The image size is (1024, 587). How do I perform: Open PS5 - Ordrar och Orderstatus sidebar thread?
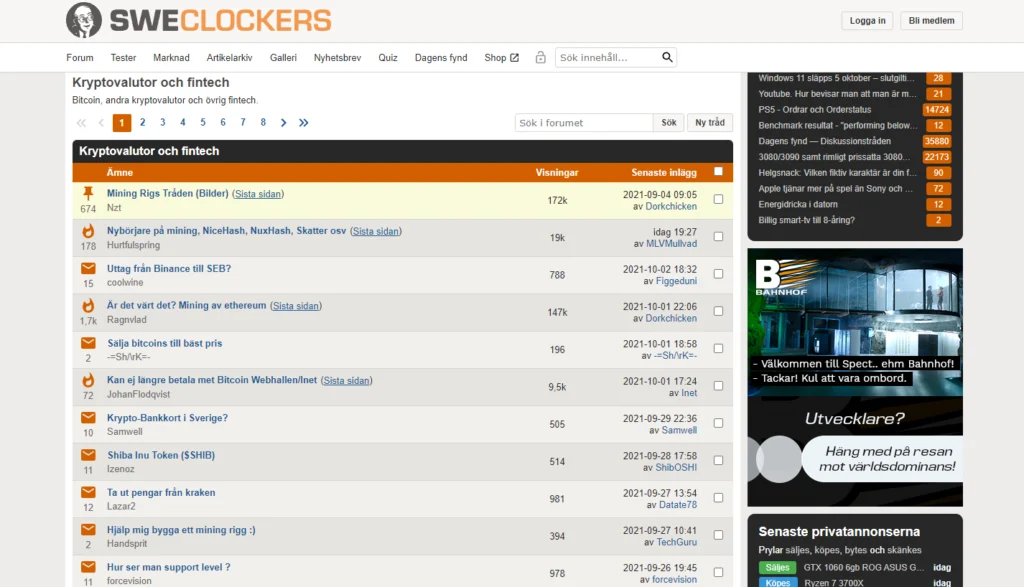point(814,110)
